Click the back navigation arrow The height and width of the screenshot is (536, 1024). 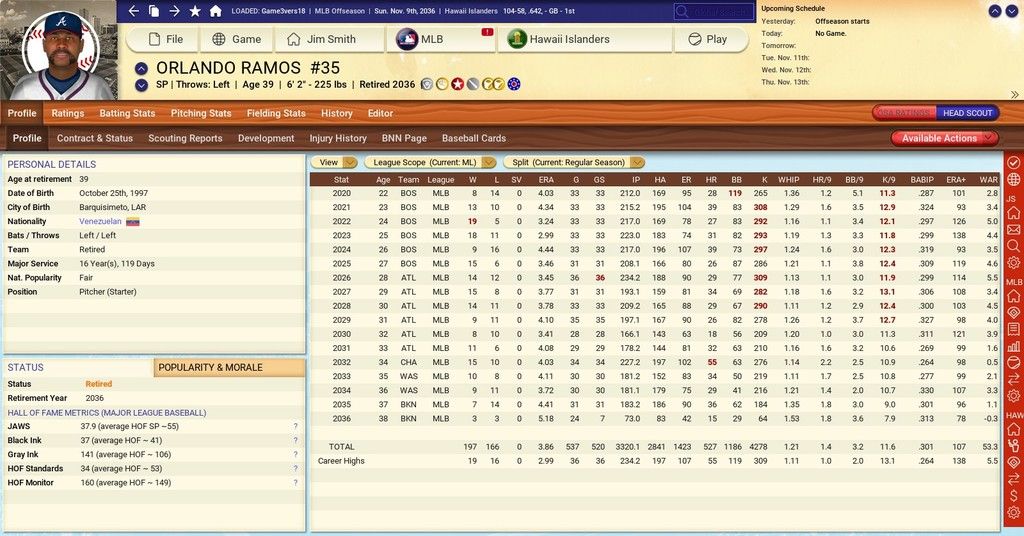click(x=134, y=11)
